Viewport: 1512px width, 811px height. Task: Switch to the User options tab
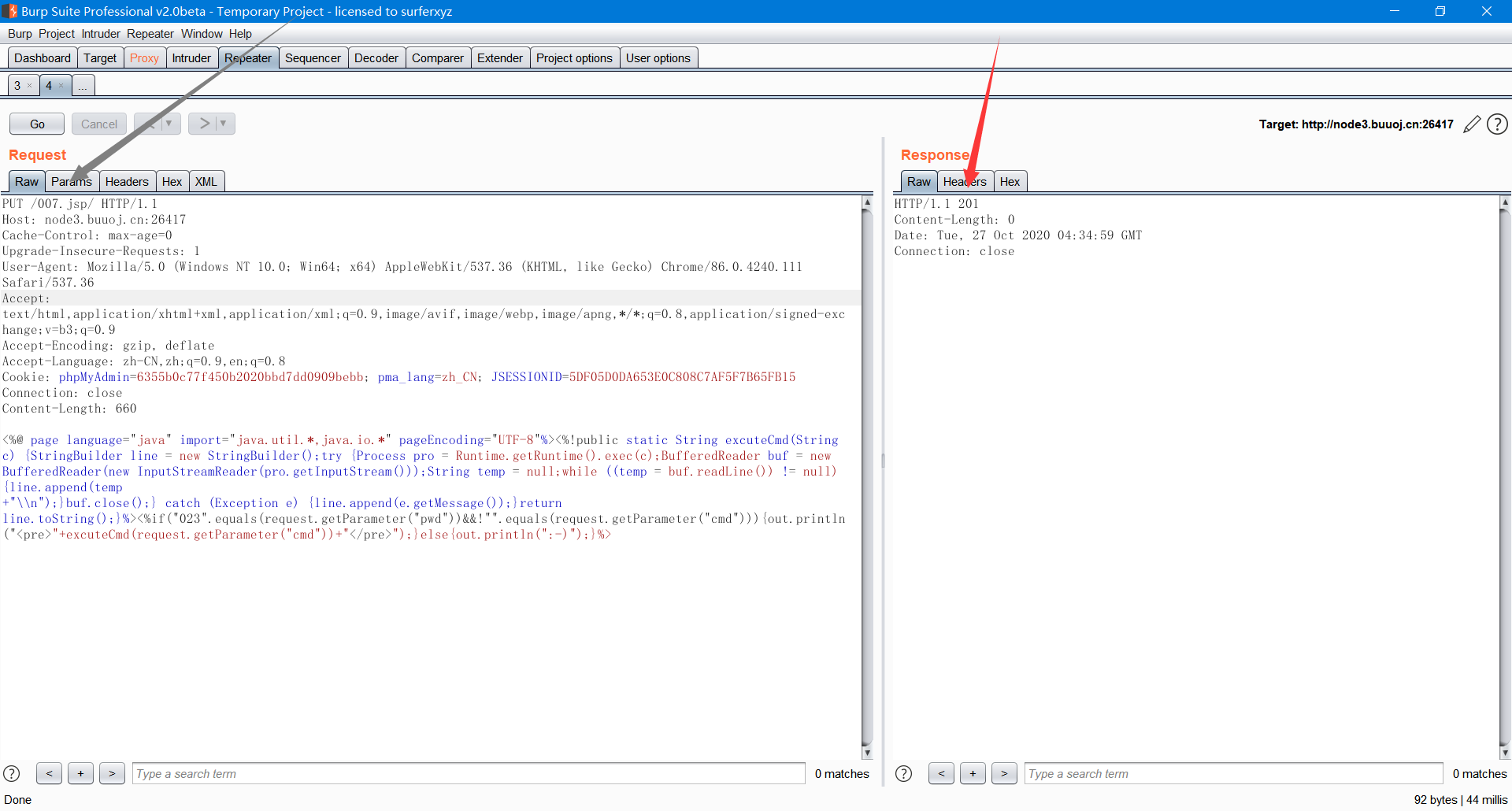tap(658, 58)
